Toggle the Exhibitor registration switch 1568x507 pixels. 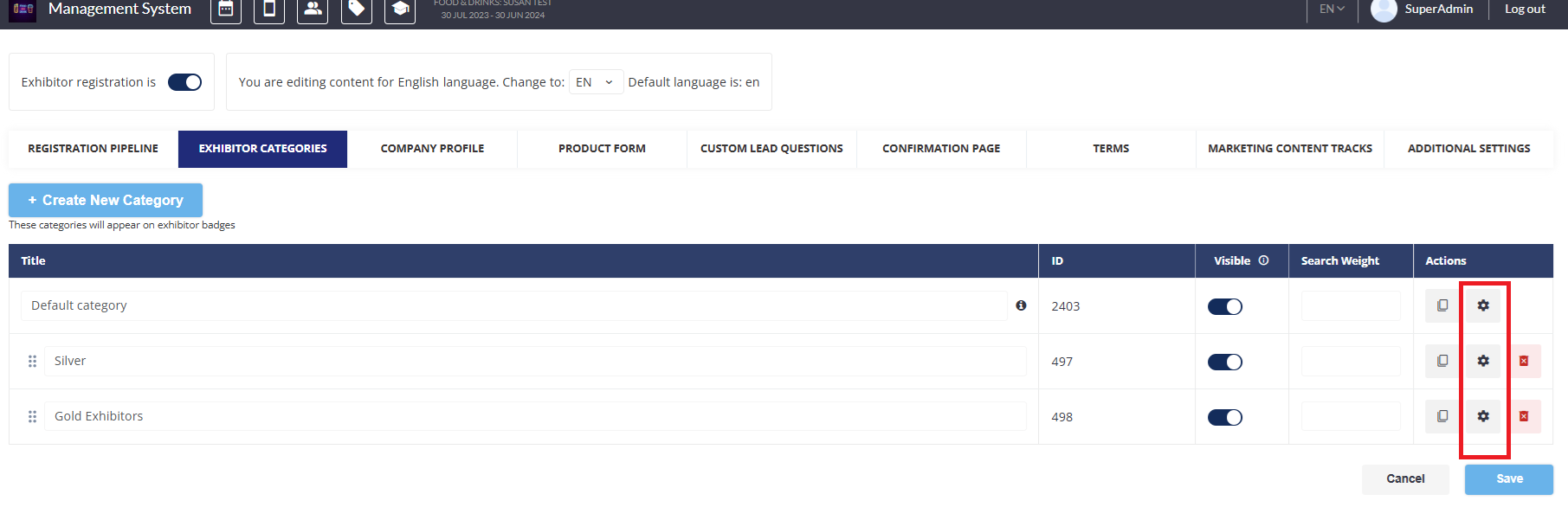tap(184, 82)
